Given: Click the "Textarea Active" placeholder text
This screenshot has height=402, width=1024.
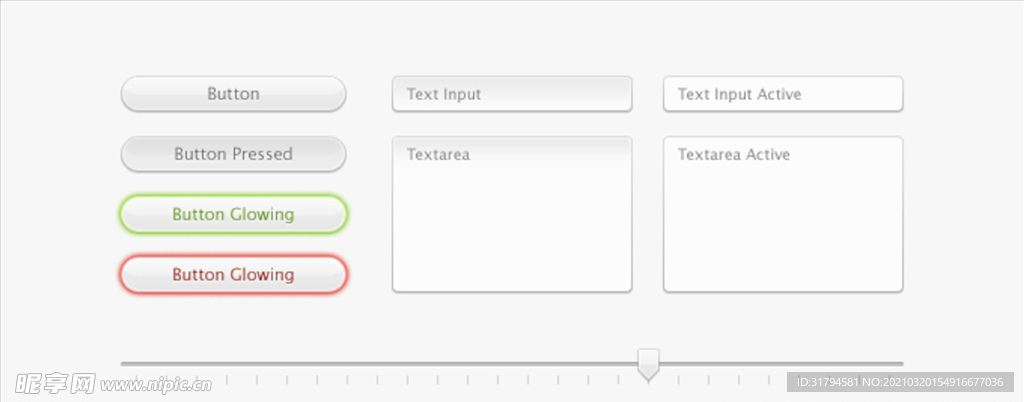Looking at the screenshot, I should [x=733, y=155].
